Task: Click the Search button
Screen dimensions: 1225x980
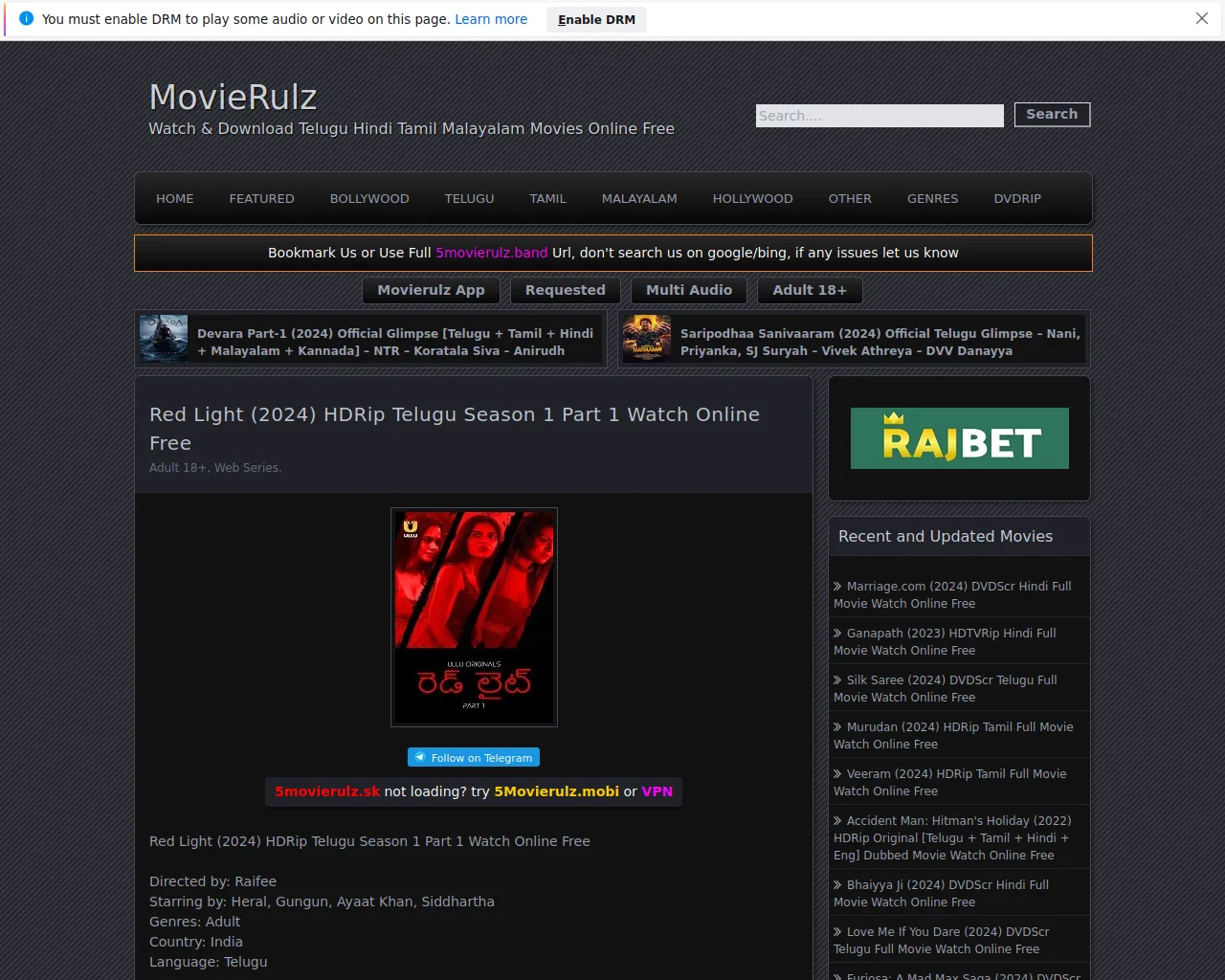Action: 1052,114
